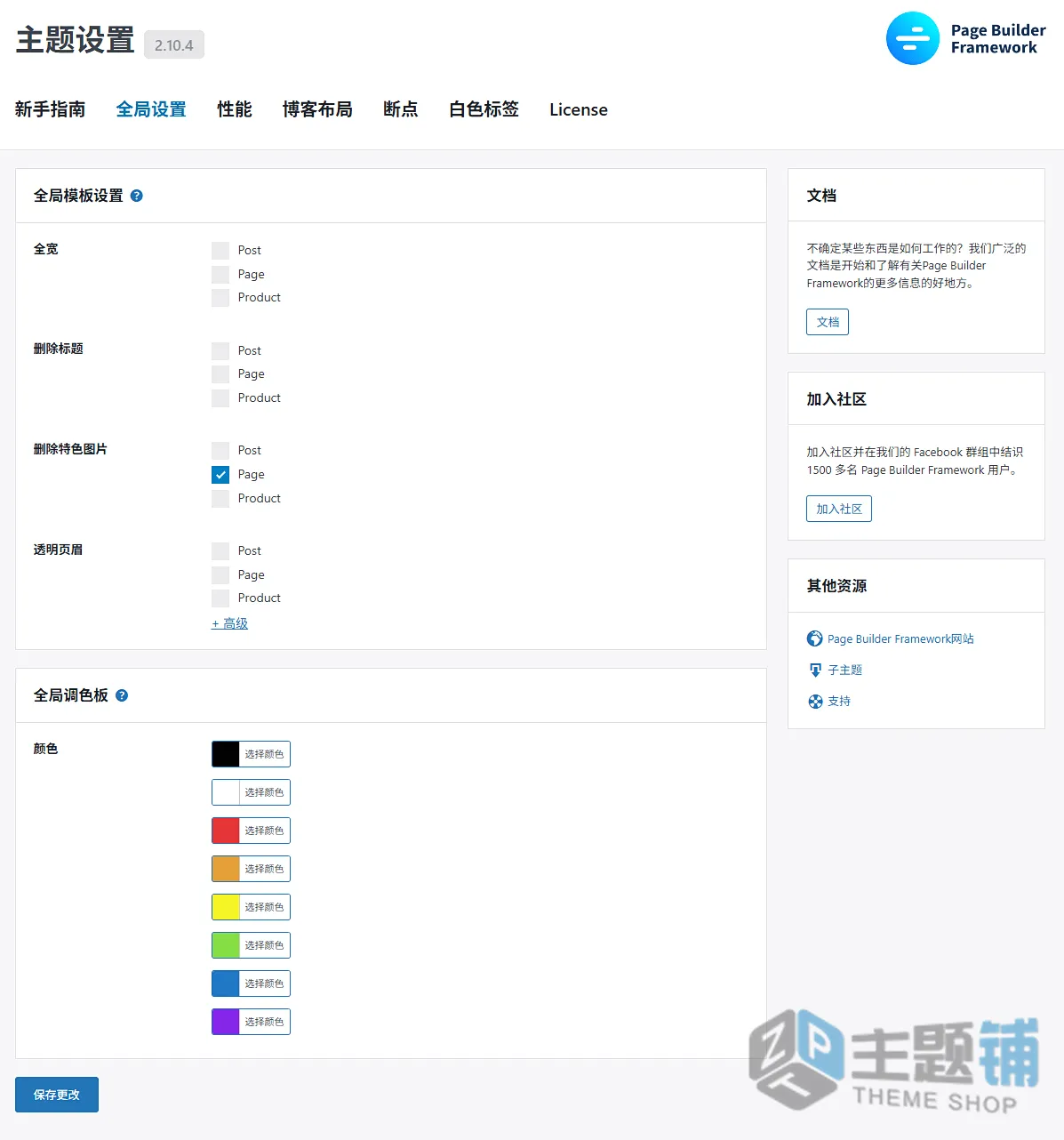Viewport: 1064px width, 1140px height.
Task: Open the License tab
Action: [x=579, y=109]
